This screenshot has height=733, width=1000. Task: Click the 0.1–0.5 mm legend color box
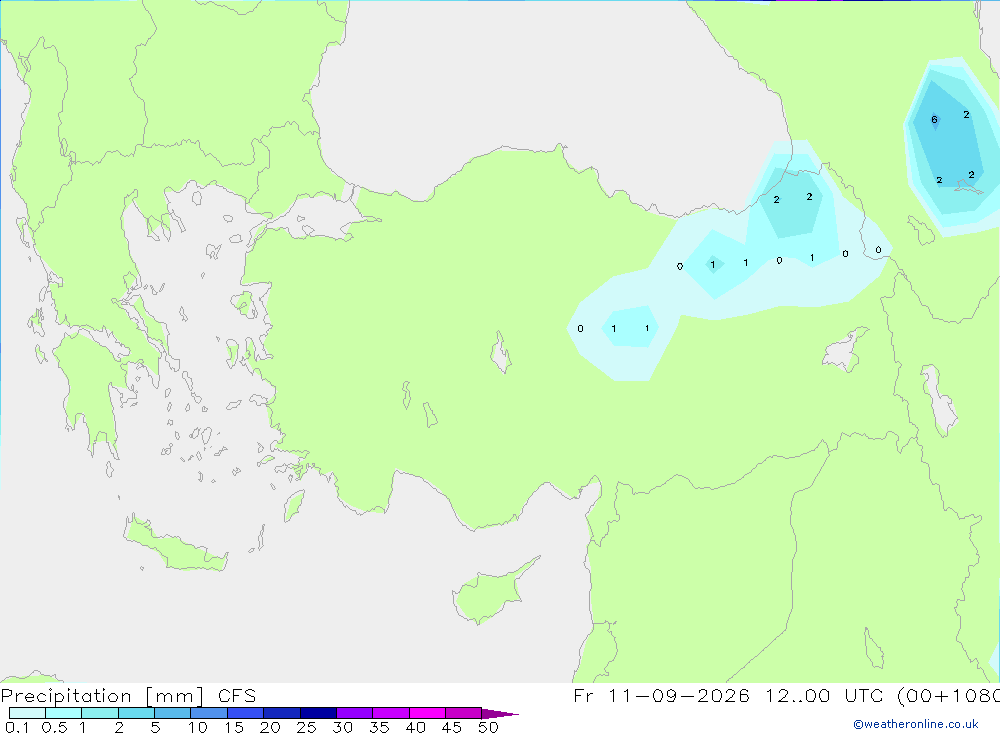27,713
